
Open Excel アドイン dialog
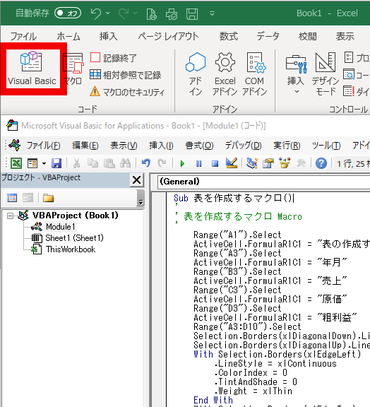[x=225, y=74]
